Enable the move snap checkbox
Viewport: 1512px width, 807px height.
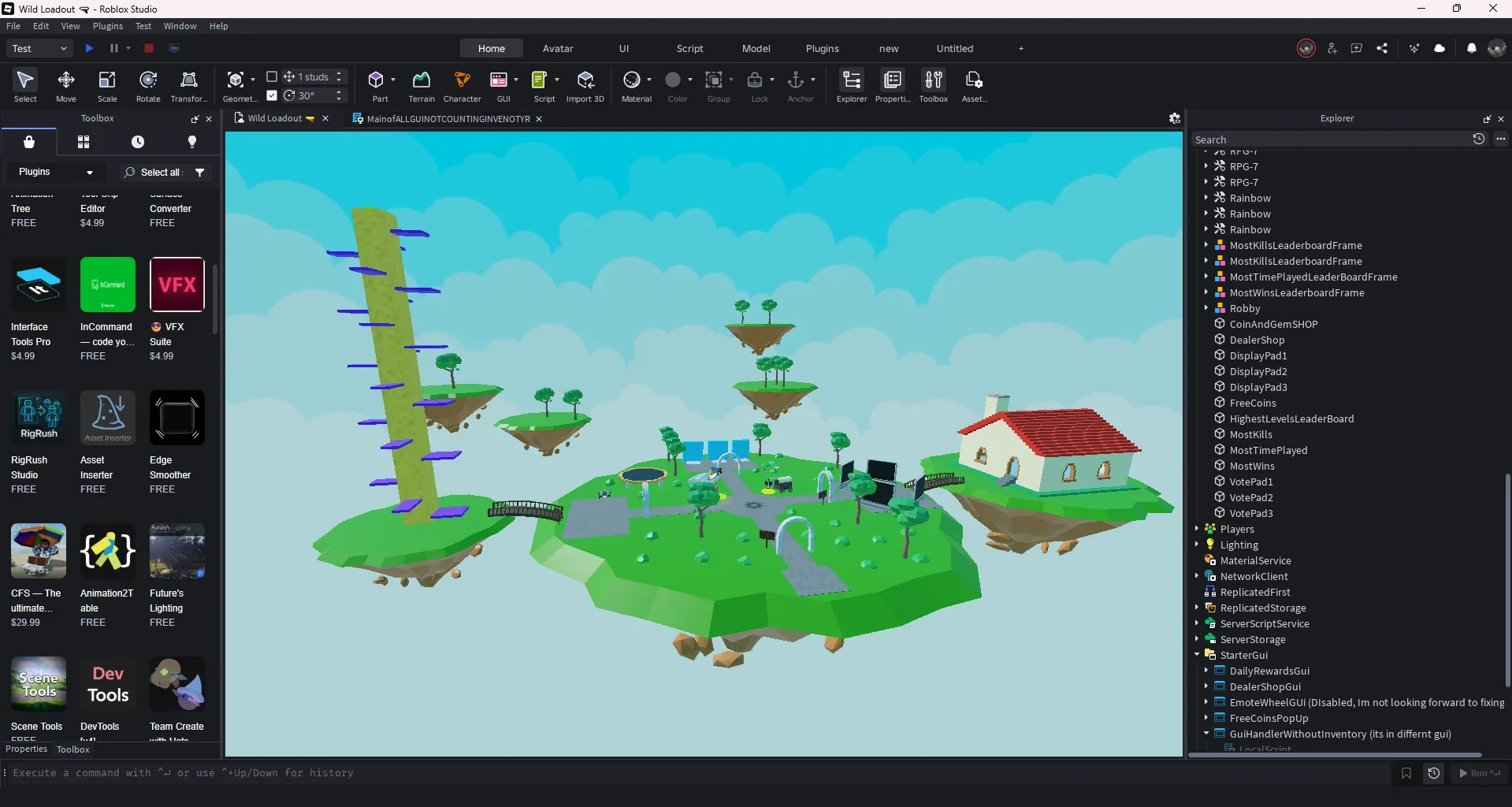click(273, 76)
